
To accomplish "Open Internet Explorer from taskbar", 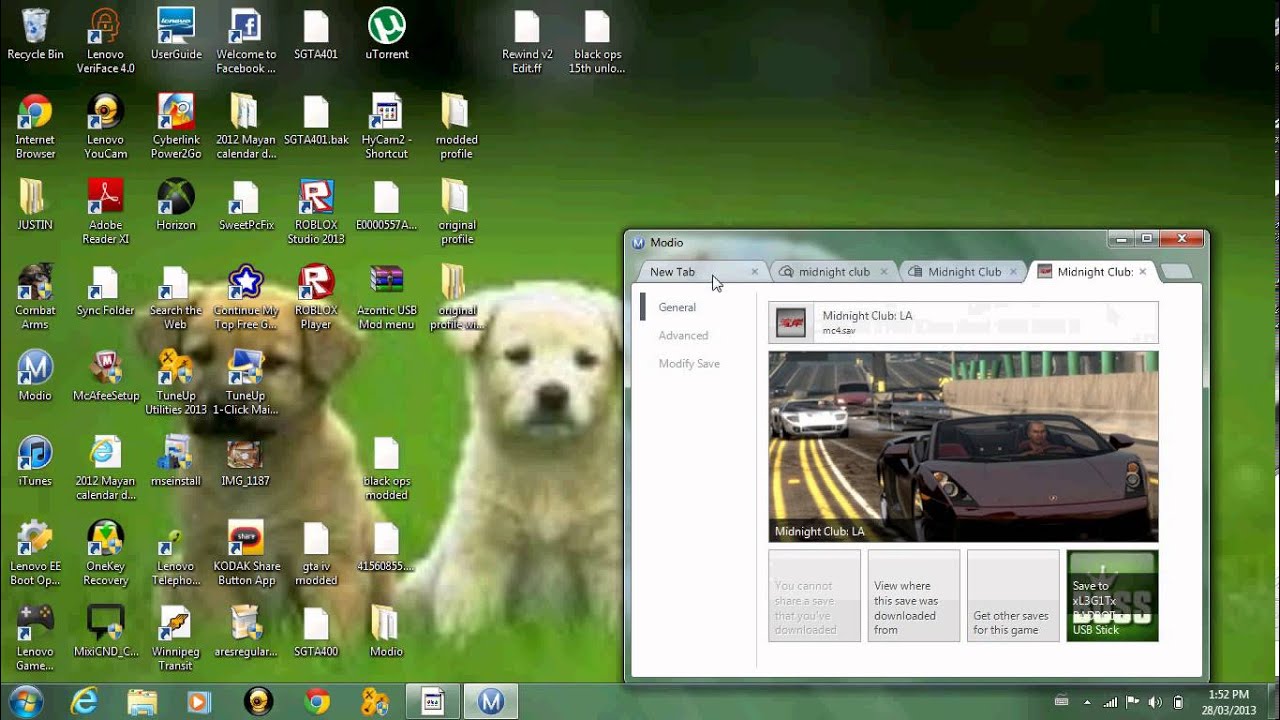I will click(x=84, y=702).
